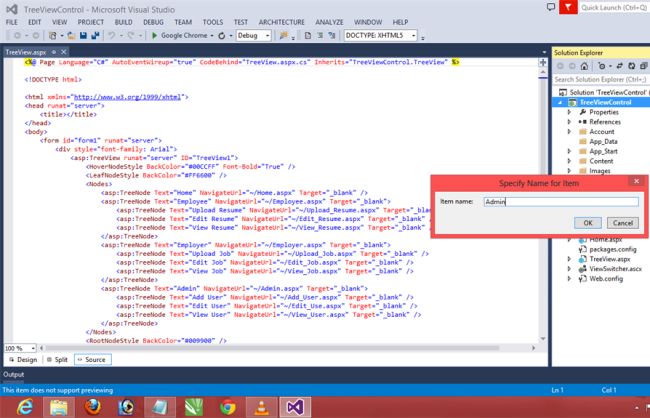Click the Redo toolbar icon
The height and width of the screenshot is (418, 650).
pyautogui.click(x=131, y=36)
